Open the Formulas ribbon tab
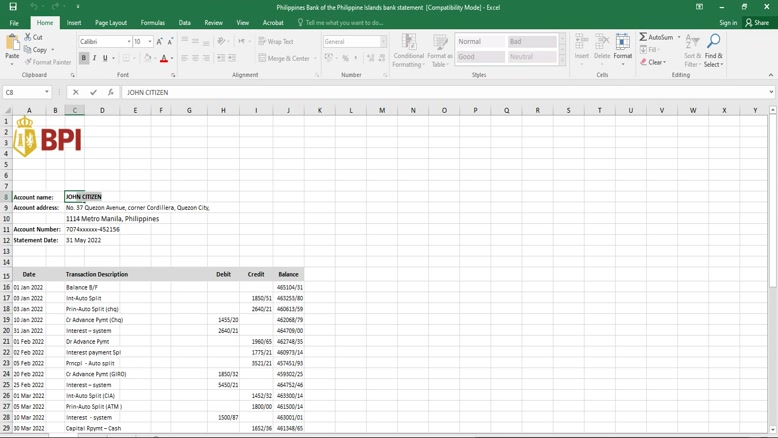This screenshot has height=438, width=778. (153, 22)
